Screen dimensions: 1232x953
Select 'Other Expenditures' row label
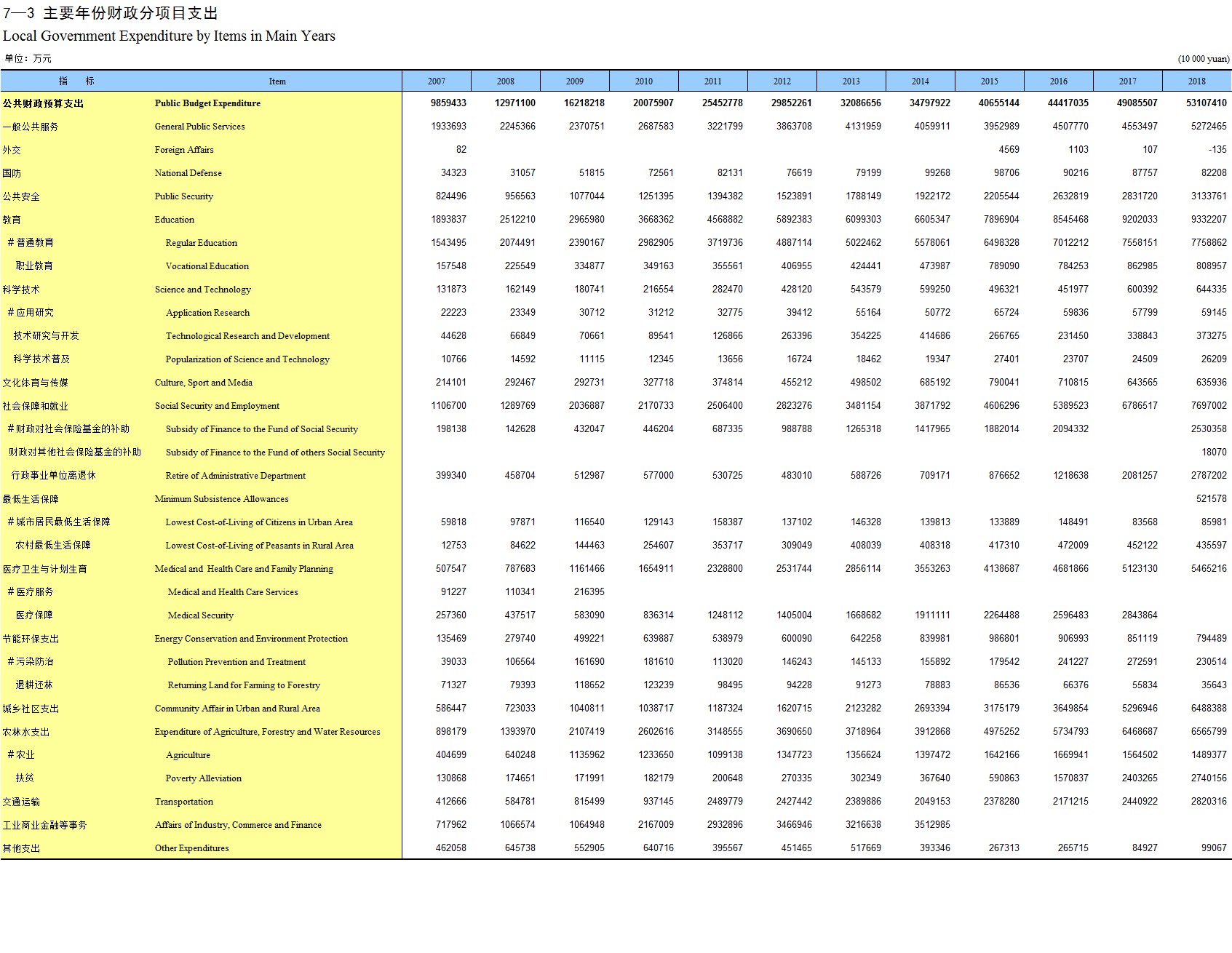tap(191, 848)
